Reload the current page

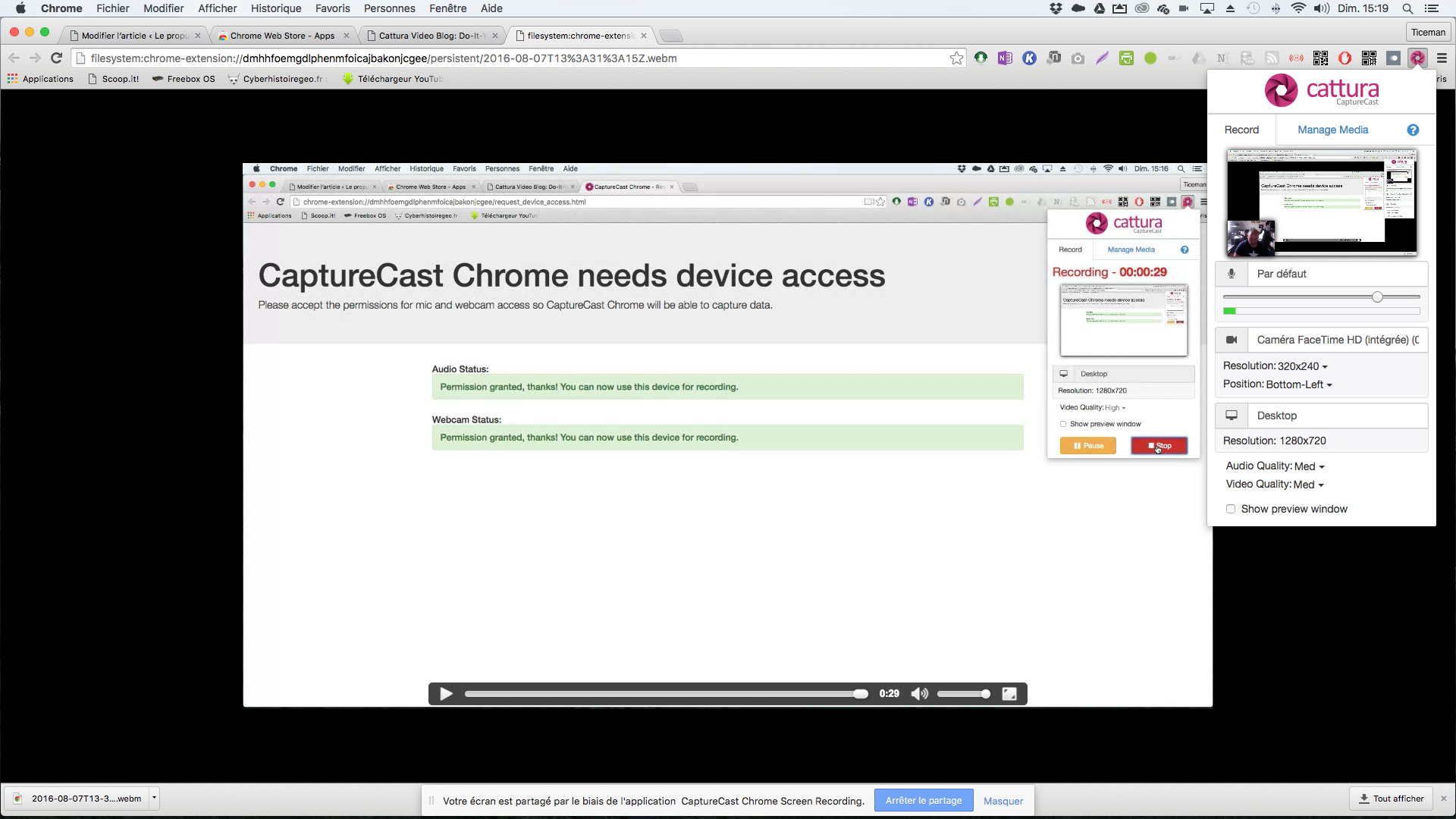(x=56, y=58)
